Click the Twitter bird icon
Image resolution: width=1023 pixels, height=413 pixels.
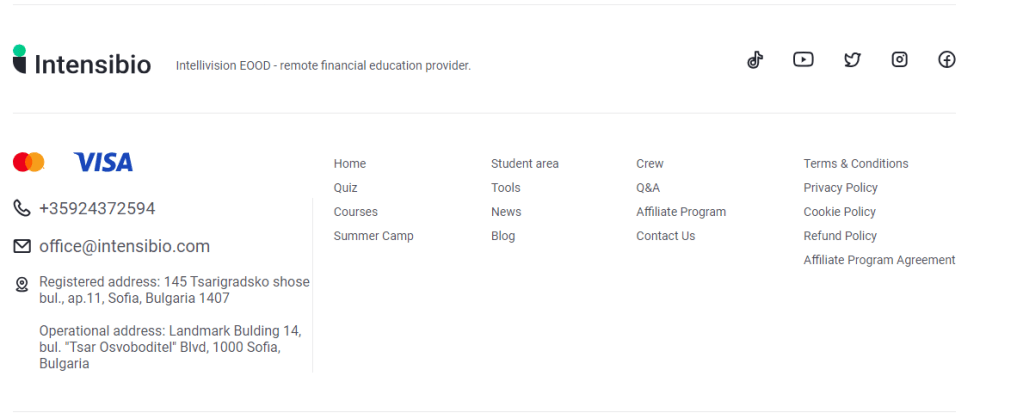[852, 60]
